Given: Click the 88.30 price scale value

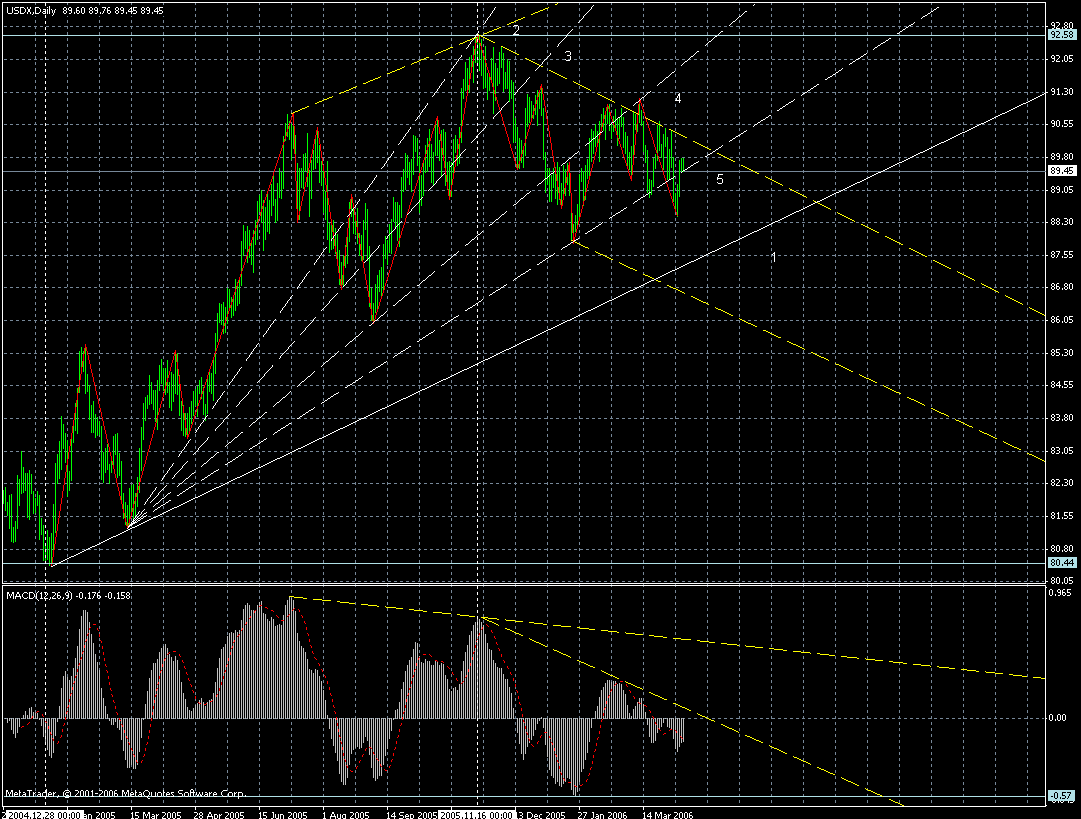Looking at the screenshot, I should coord(1062,222).
